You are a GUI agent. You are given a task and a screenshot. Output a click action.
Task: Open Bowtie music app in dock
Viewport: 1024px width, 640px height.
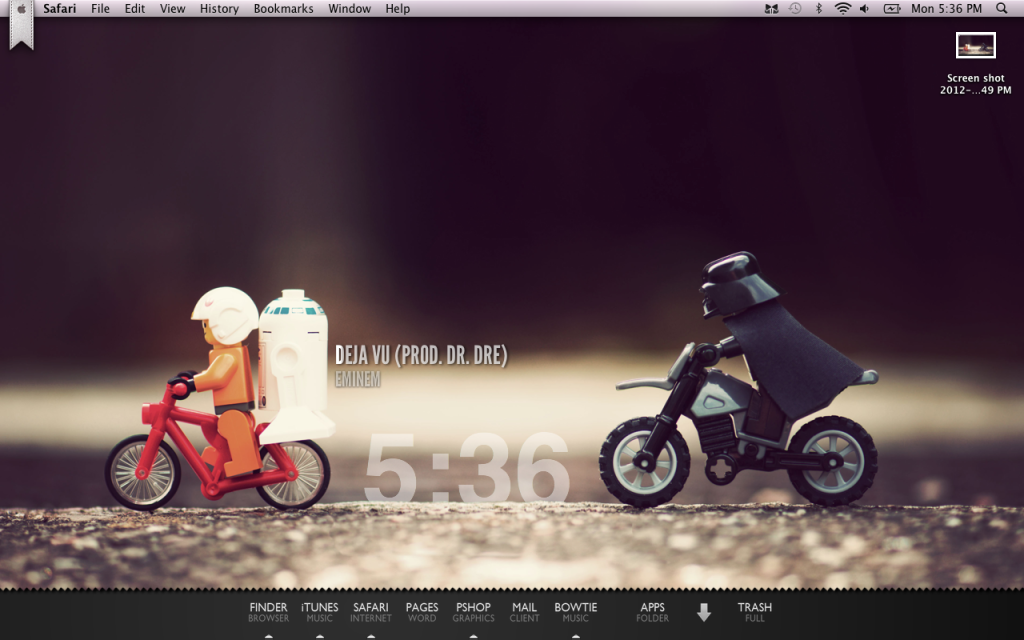[575, 612]
